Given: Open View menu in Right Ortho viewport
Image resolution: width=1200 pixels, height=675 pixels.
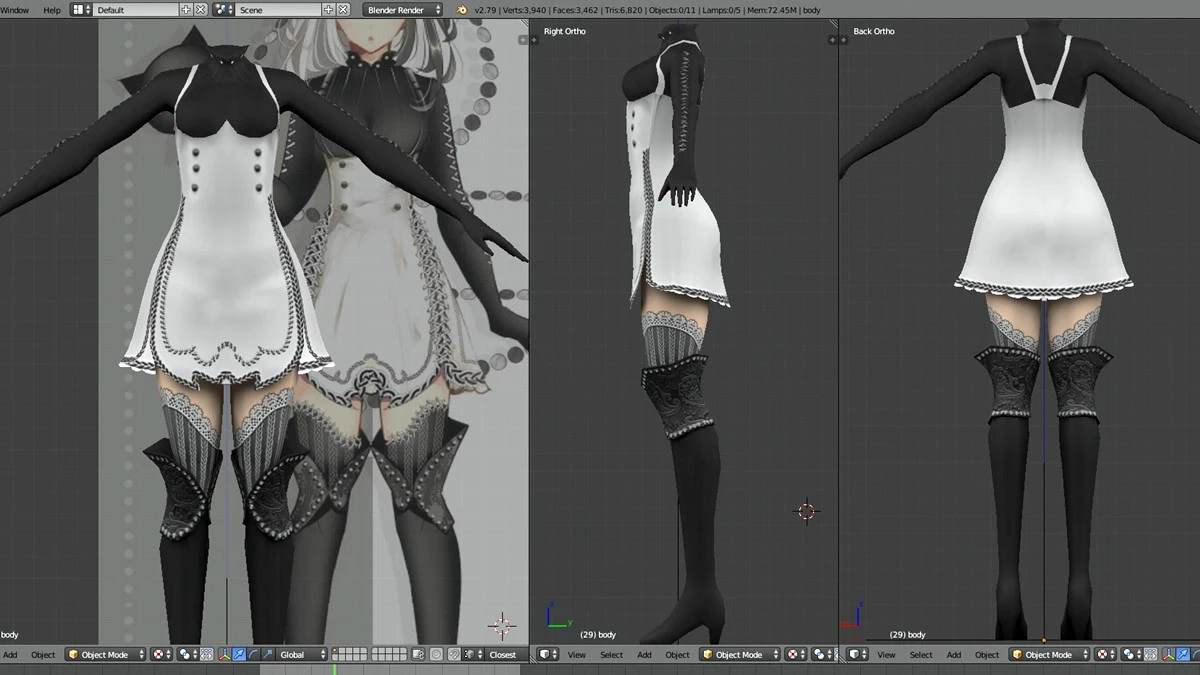Looking at the screenshot, I should click(577, 655).
